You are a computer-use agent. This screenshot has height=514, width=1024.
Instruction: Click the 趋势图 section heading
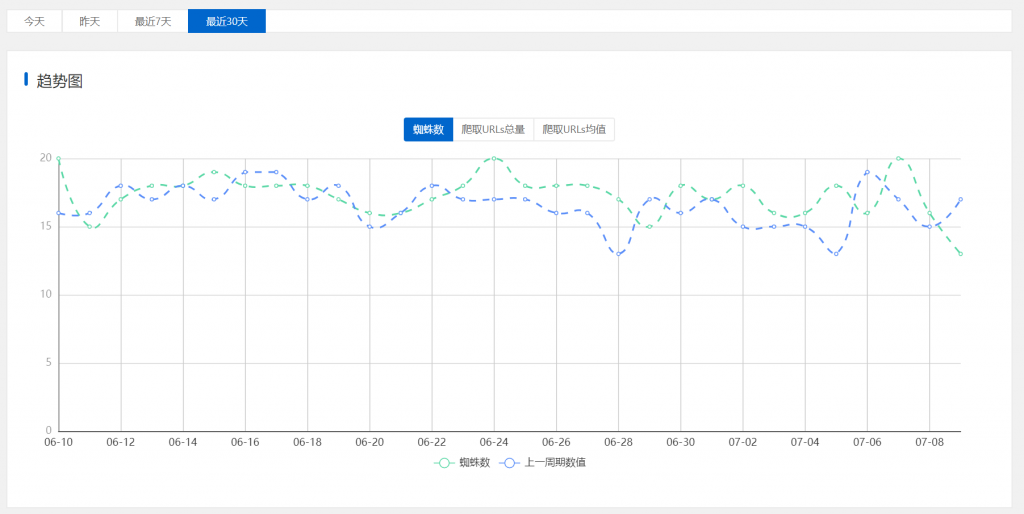[x=59, y=82]
